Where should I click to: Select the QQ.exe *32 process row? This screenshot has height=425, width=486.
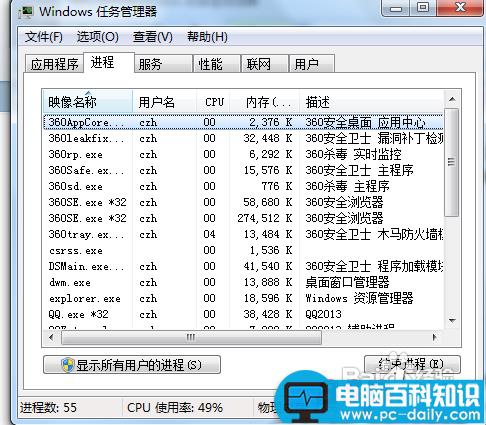click(243, 314)
